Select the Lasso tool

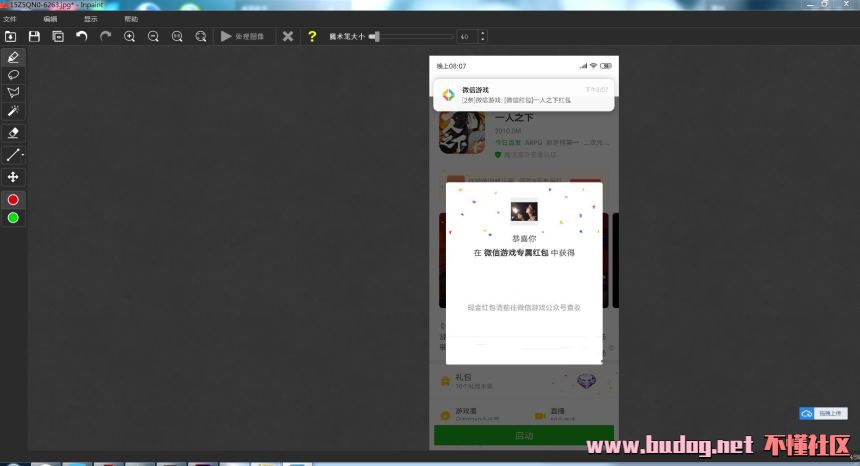coord(13,75)
